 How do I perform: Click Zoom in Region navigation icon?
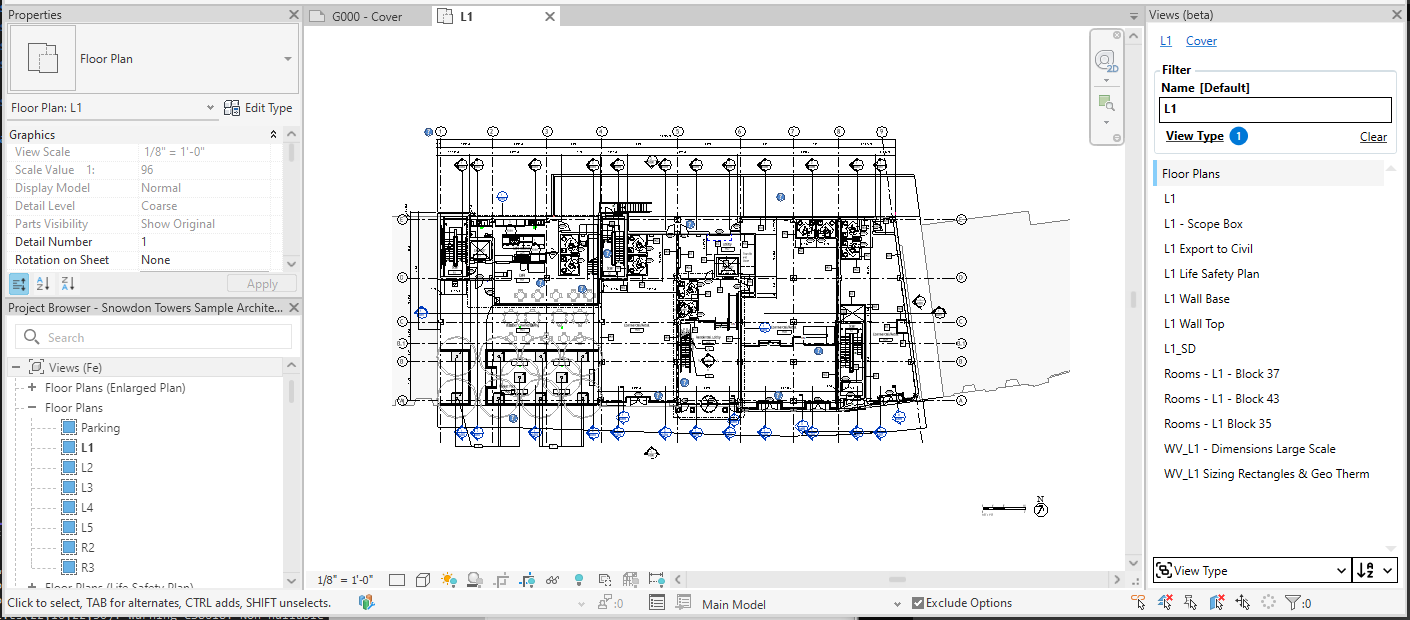pyautogui.click(x=1105, y=103)
